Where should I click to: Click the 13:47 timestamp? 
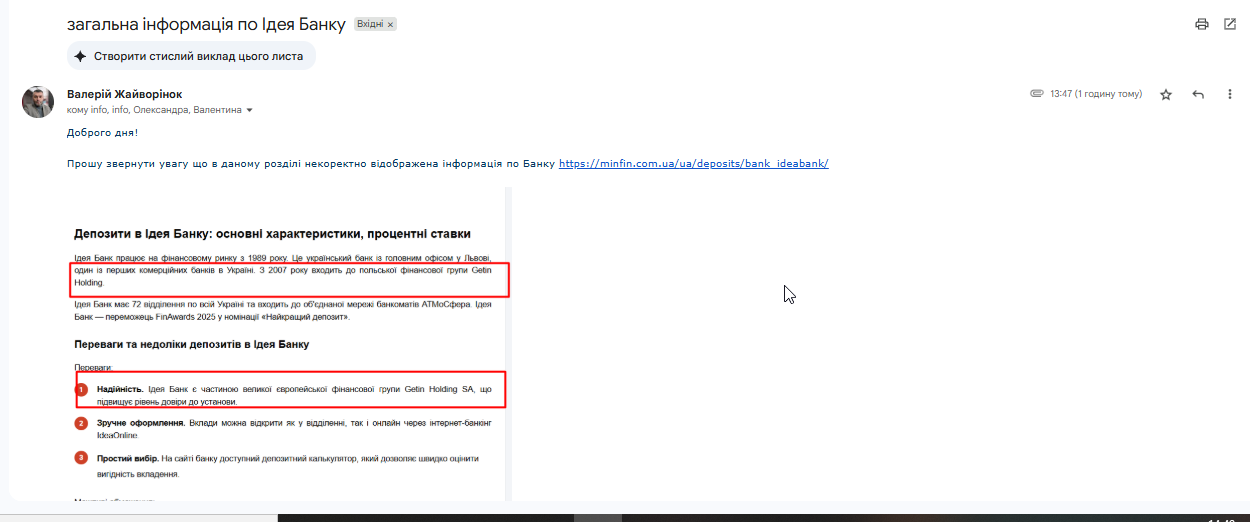tap(1096, 94)
